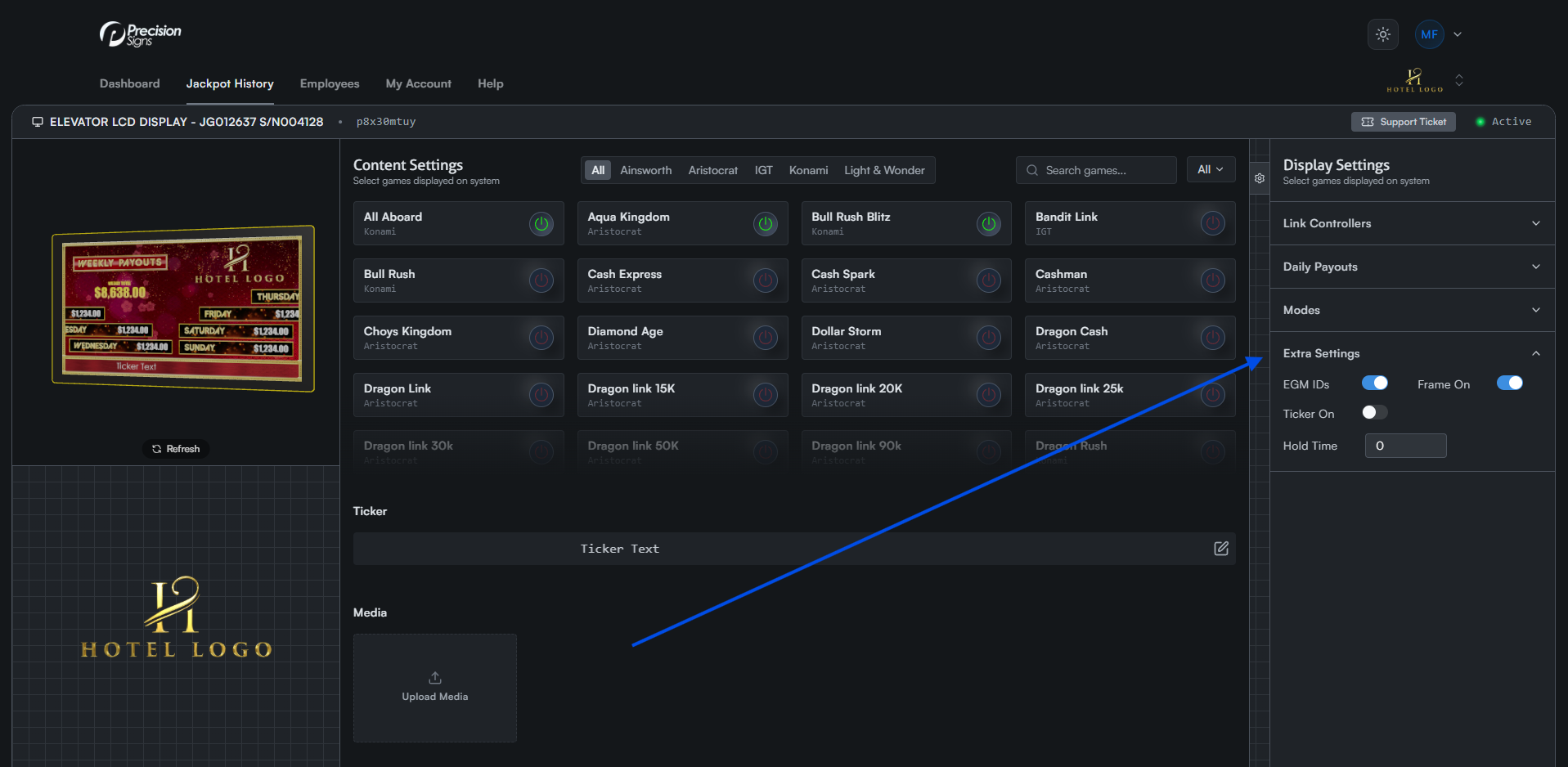Turn off the Frame On switch
Image resolution: width=1568 pixels, height=767 pixels.
coord(1509,383)
